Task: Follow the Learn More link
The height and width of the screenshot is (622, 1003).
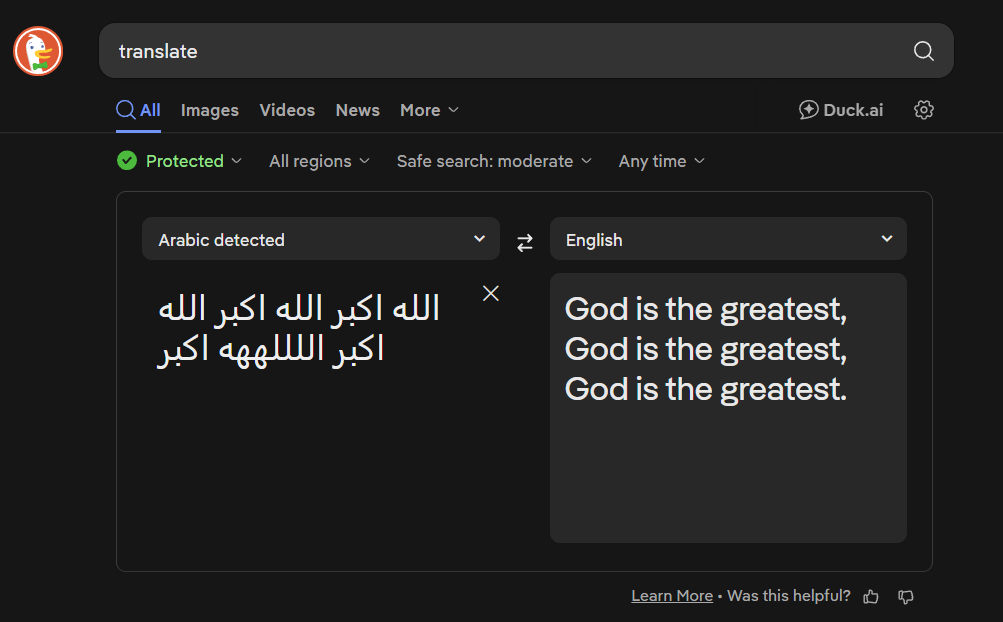Action: 672,596
